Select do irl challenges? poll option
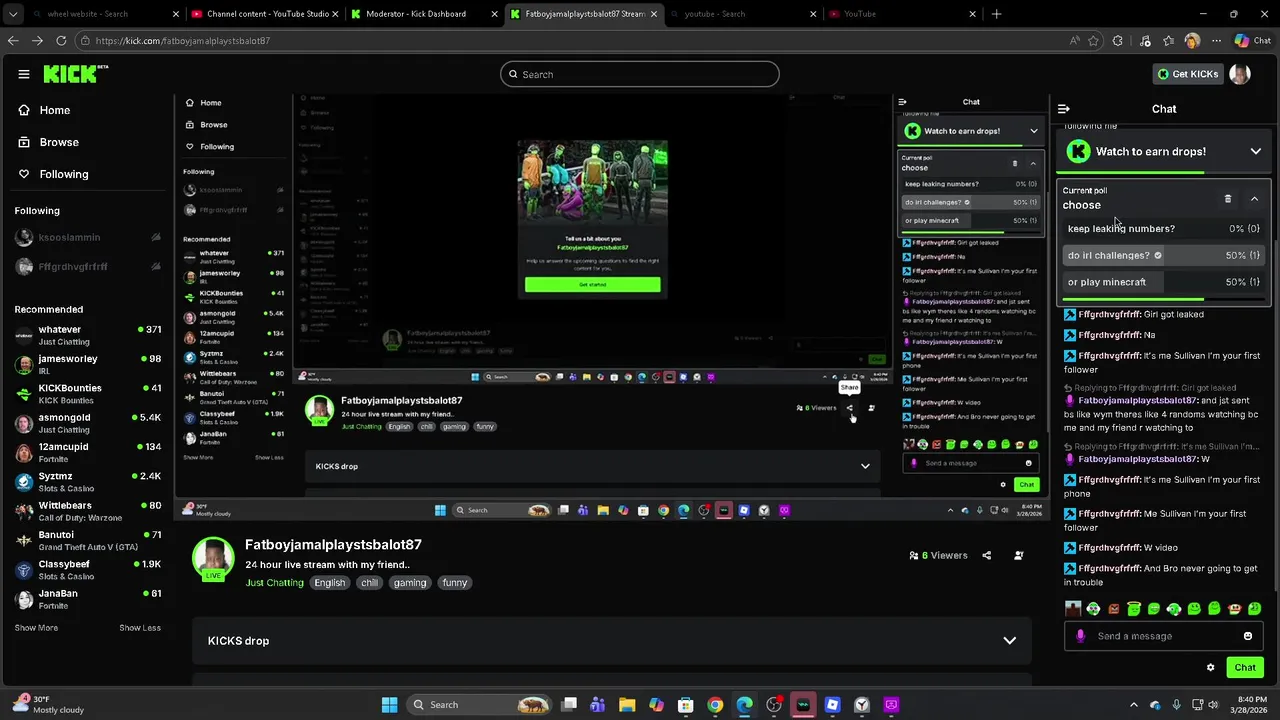Screen dimensions: 1280x720 [x=1164, y=255]
